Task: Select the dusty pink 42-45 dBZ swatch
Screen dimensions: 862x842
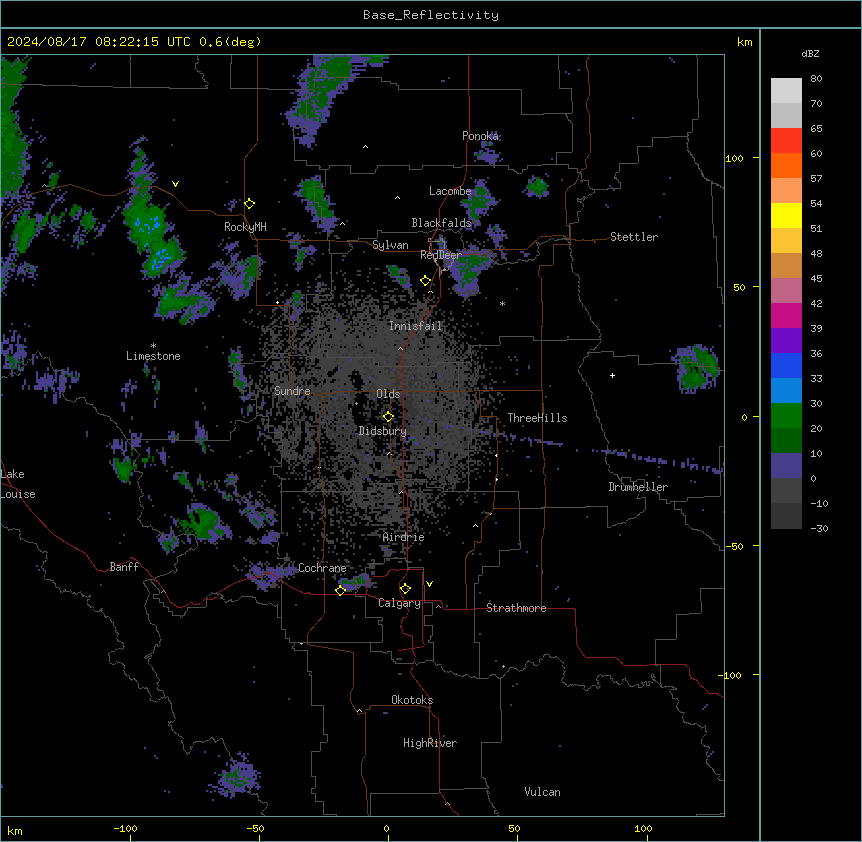Action: [786, 290]
